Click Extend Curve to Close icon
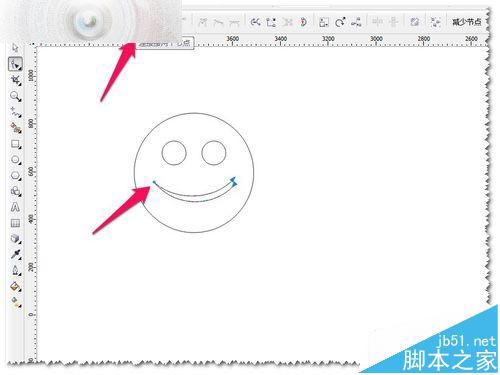Viewport: 500px width, 375px height. 271,22
